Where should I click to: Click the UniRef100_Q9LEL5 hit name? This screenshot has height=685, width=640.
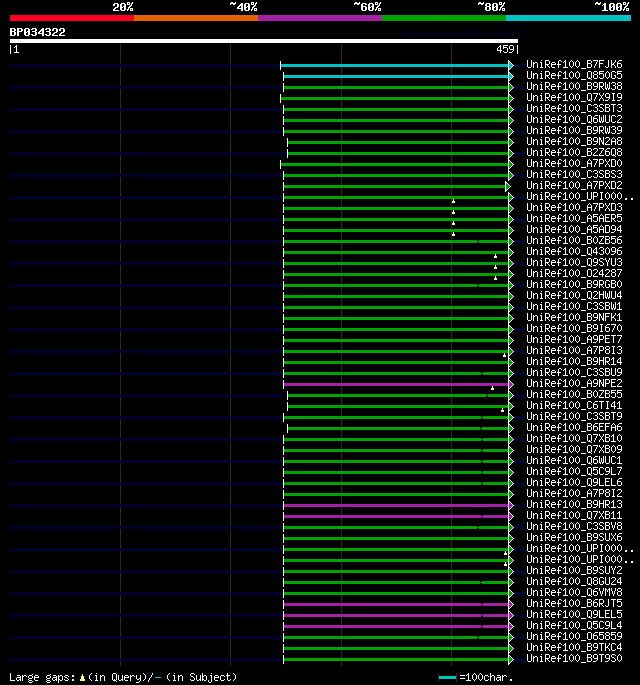click(x=574, y=615)
